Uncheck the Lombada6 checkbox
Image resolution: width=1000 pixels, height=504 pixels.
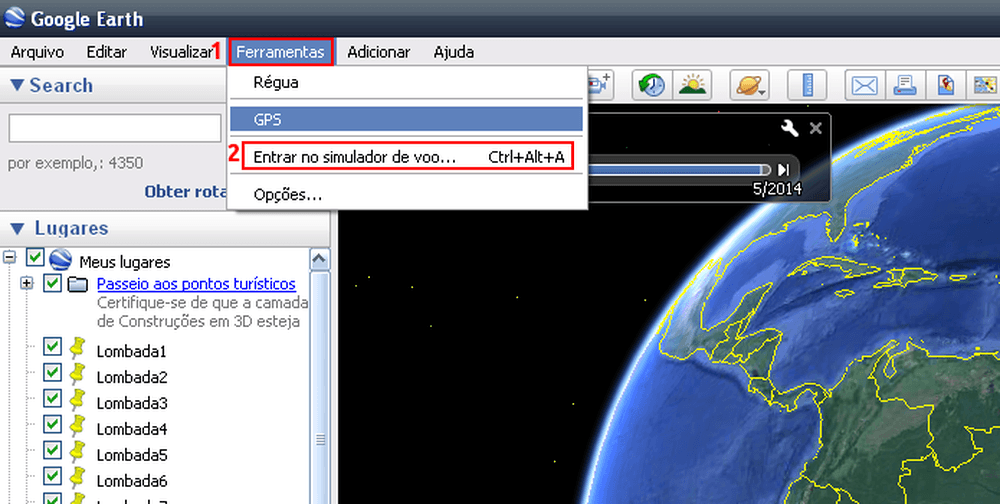[52, 476]
